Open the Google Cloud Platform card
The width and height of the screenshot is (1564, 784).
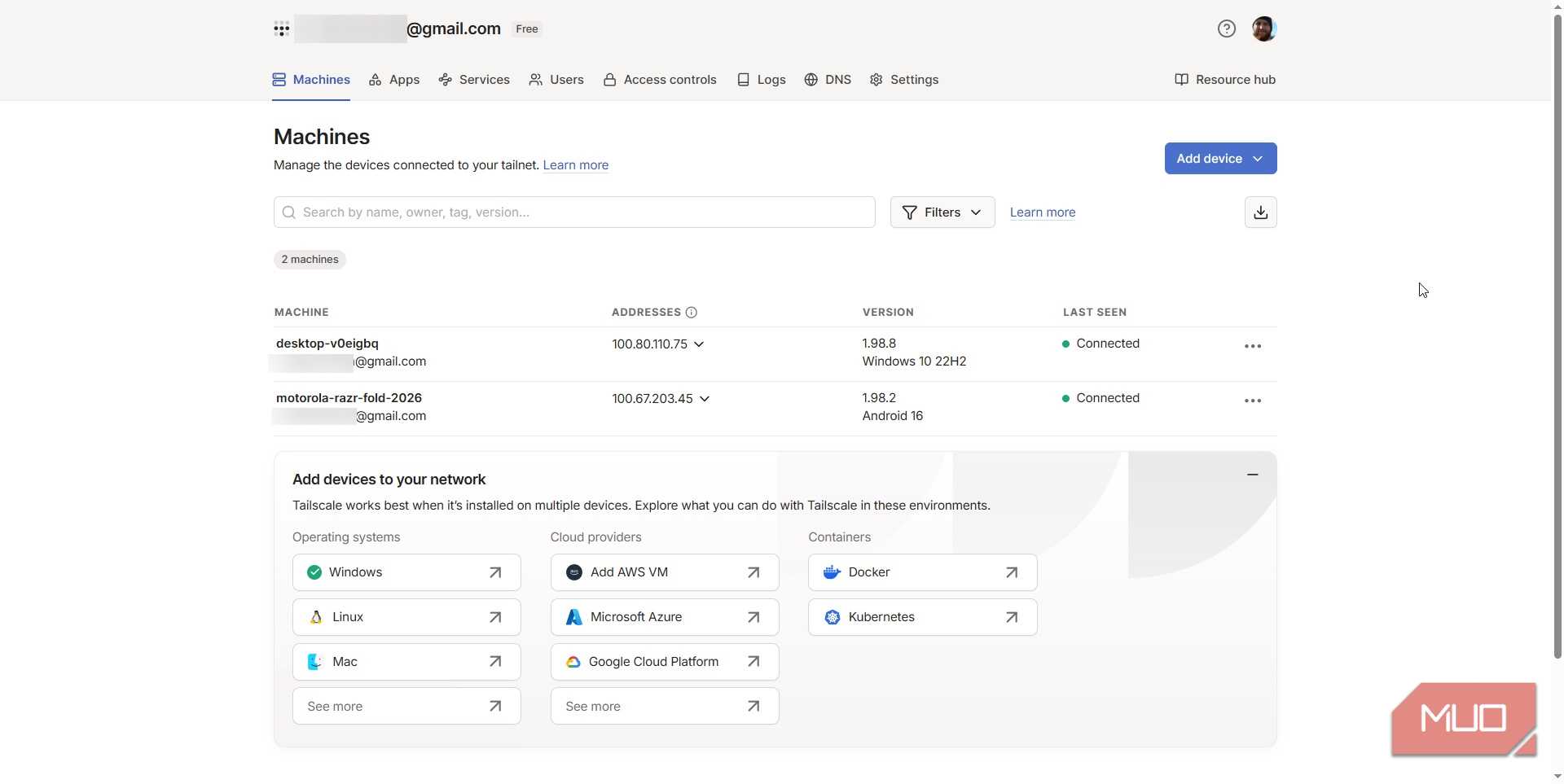pos(665,662)
